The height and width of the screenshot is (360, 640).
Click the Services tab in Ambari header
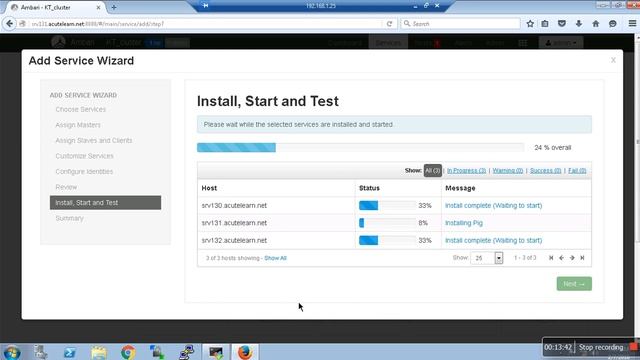(x=388, y=42)
